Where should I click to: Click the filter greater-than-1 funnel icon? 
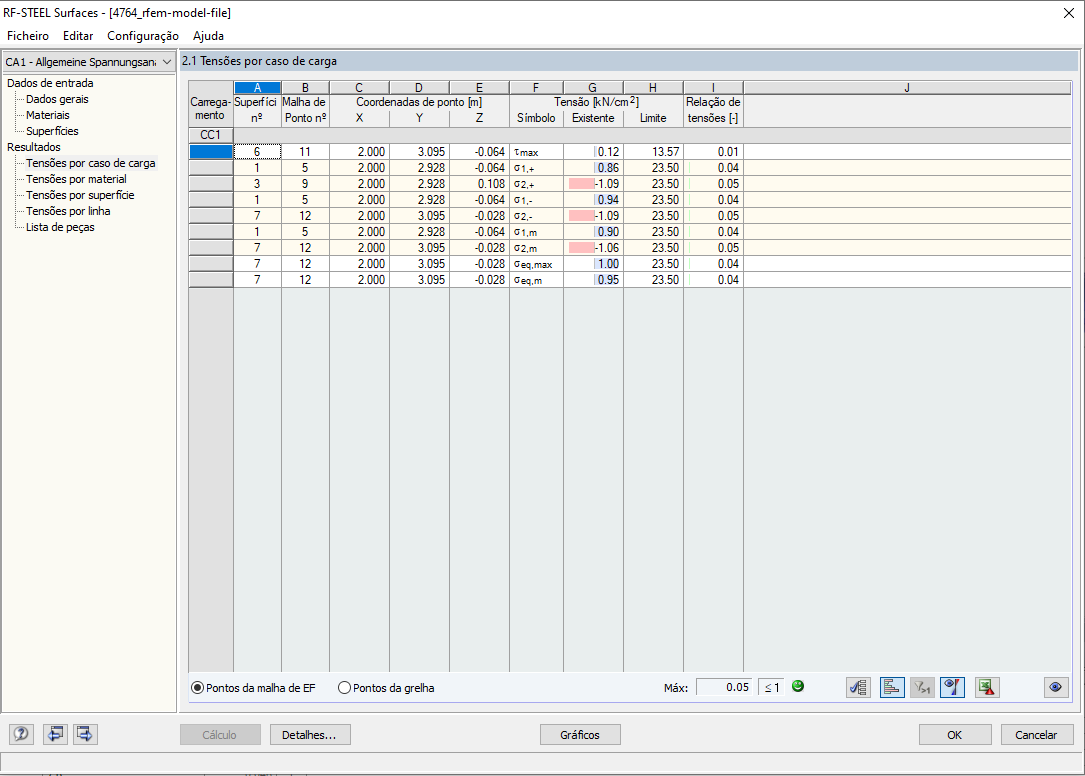[x=922, y=687]
